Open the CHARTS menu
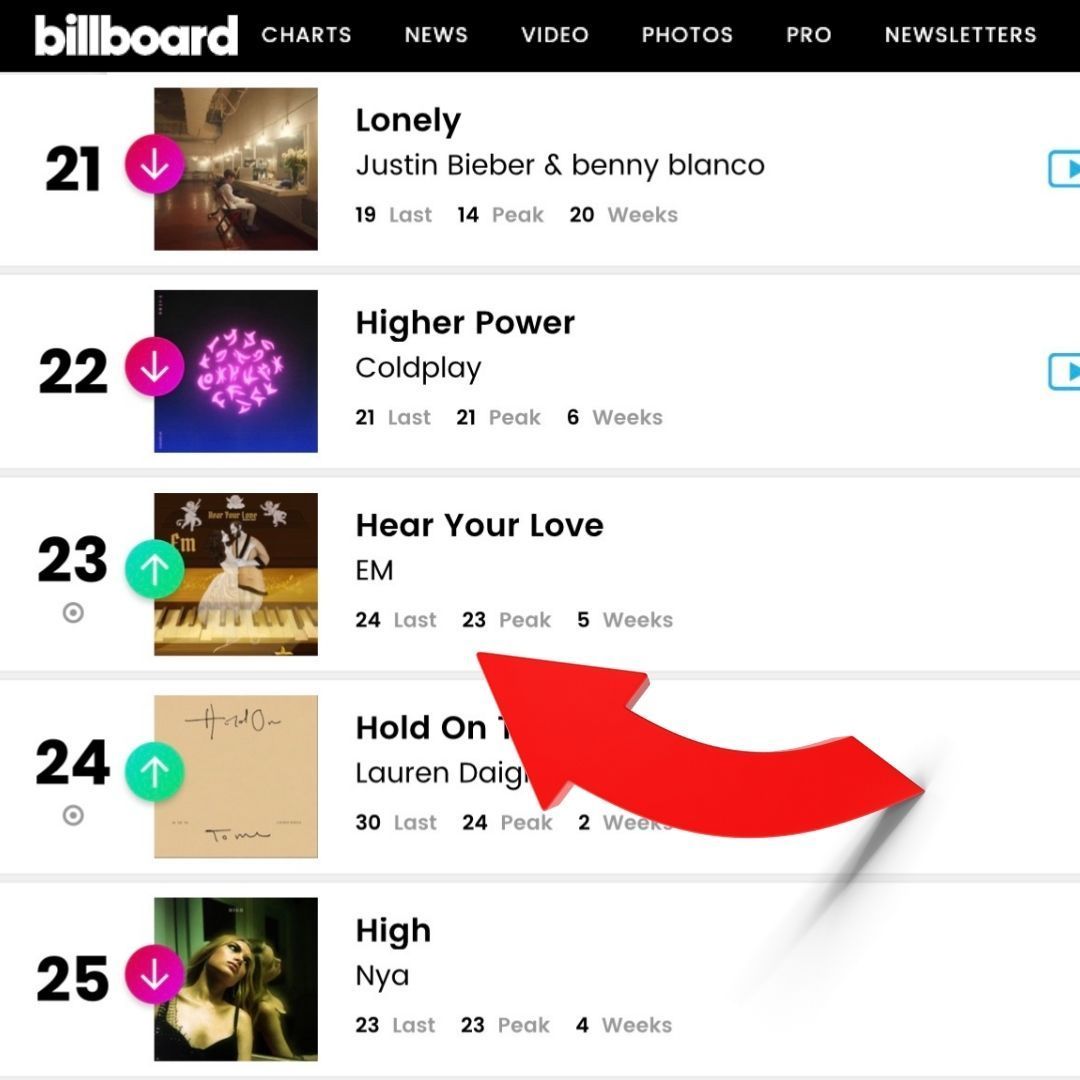The height and width of the screenshot is (1080, 1080). [306, 35]
